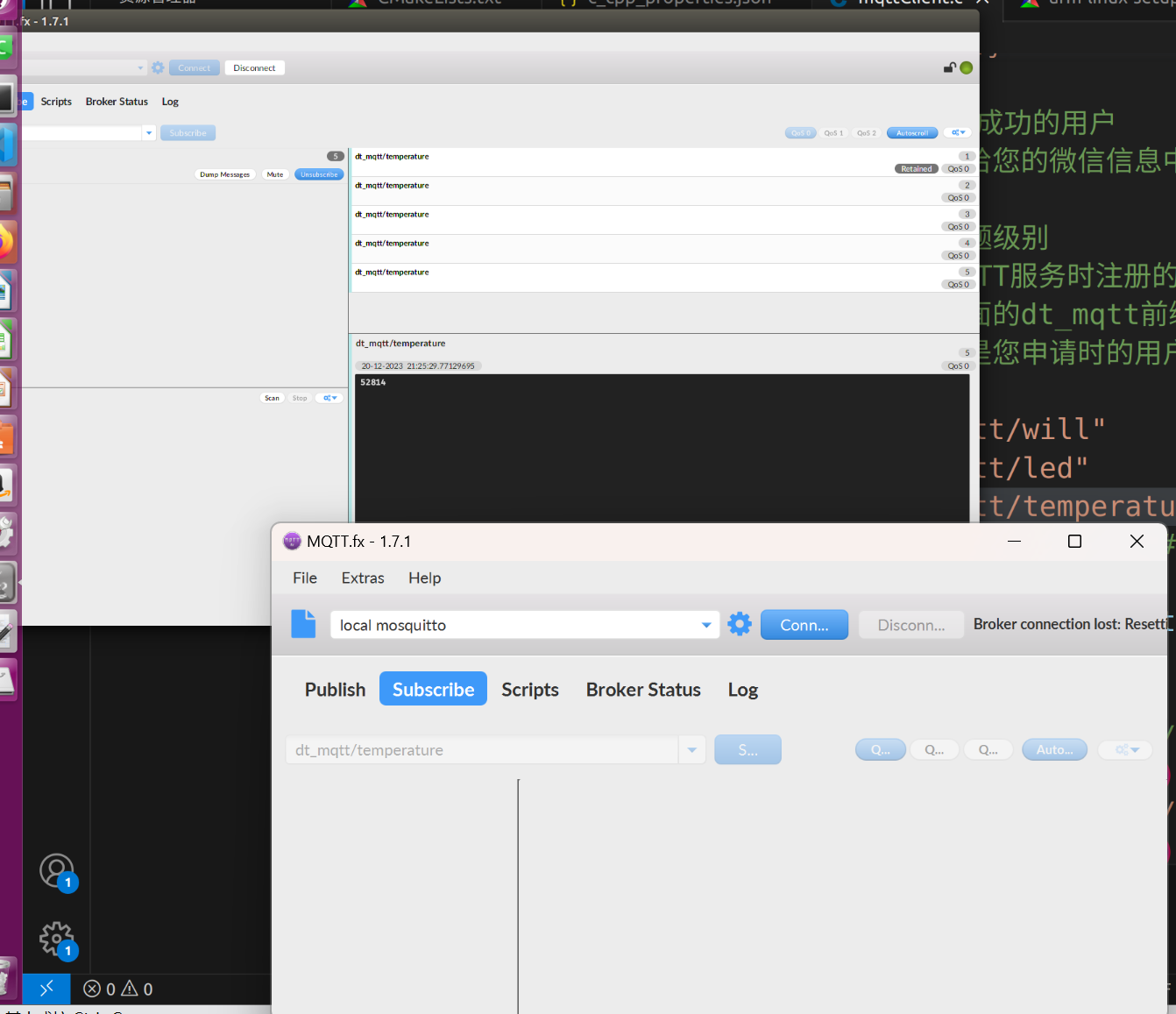Image resolution: width=1176 pixels, height=1014 pixels.
Task: Open the Accounts icon in the left sidebar
Action: (x=56, y=871)
